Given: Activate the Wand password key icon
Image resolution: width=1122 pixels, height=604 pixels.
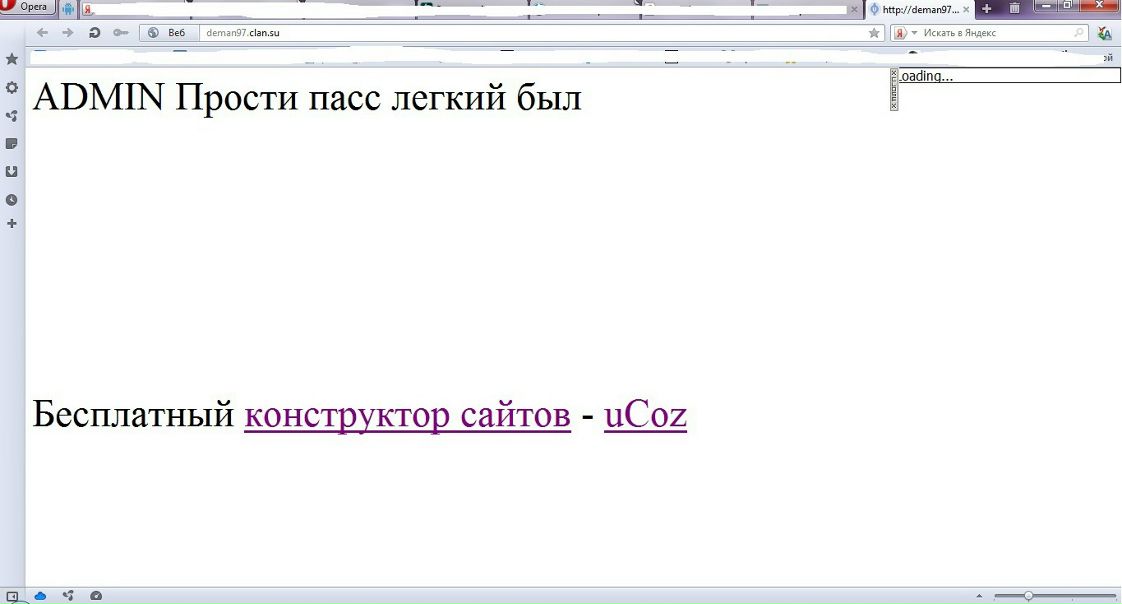Looking at the screenshot, I should [x=120, y=32].
